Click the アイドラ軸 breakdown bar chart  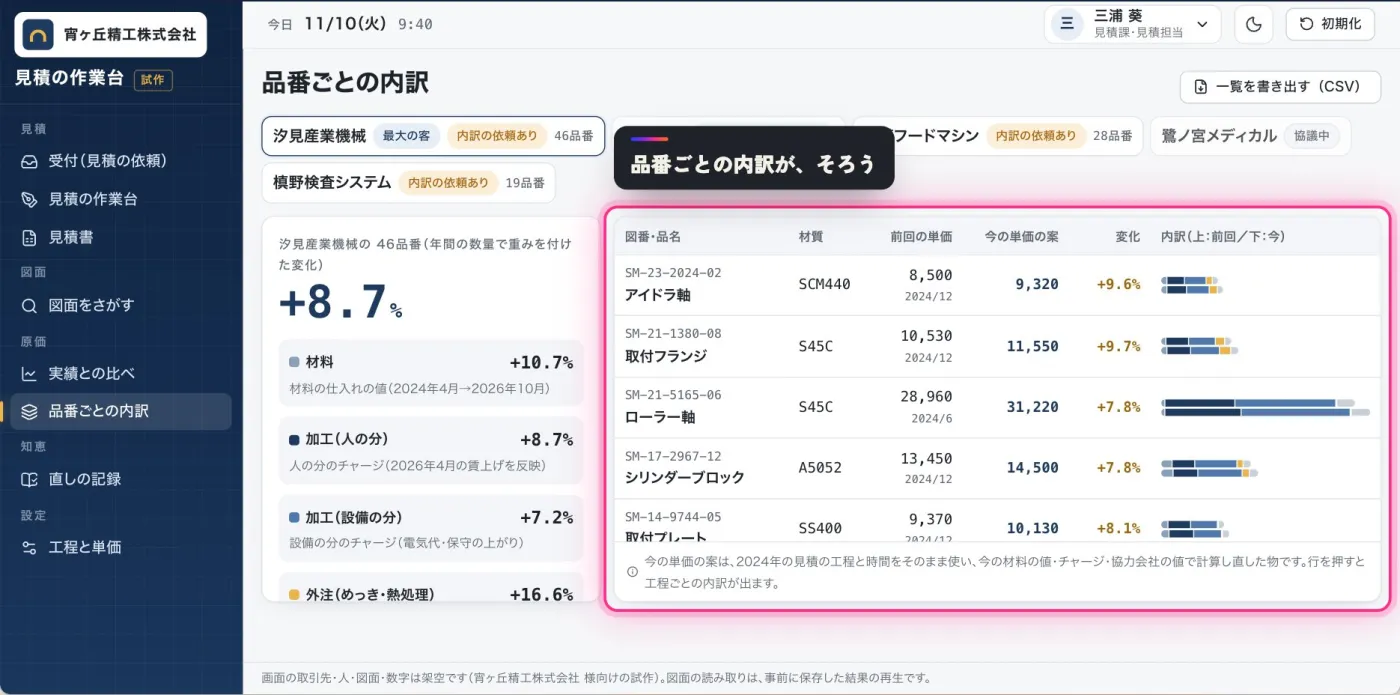point(1191,285)
